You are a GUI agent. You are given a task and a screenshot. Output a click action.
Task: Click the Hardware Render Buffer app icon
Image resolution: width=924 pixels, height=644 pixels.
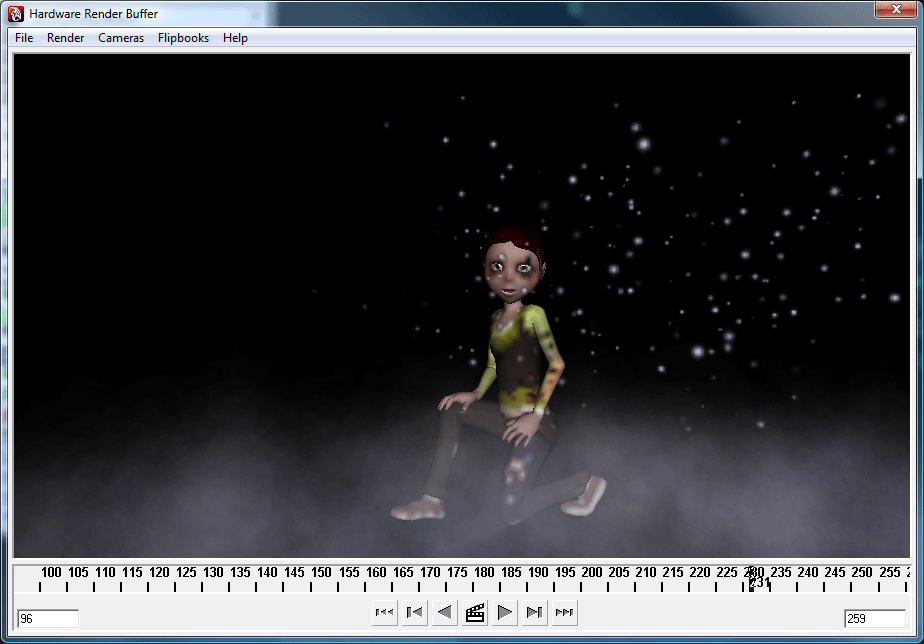pos(16,14)
